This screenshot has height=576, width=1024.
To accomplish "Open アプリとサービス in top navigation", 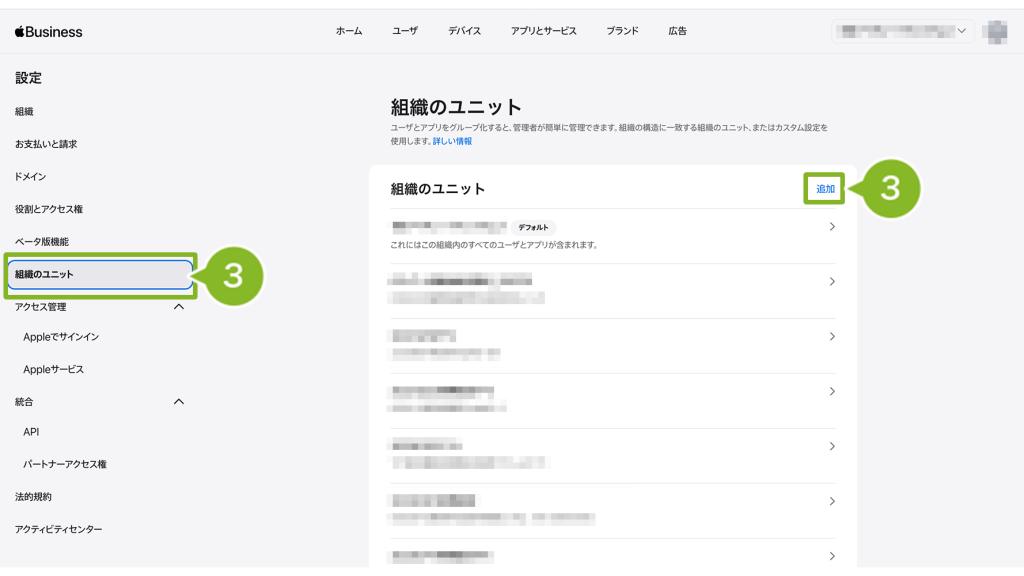I will pos(543,31).
